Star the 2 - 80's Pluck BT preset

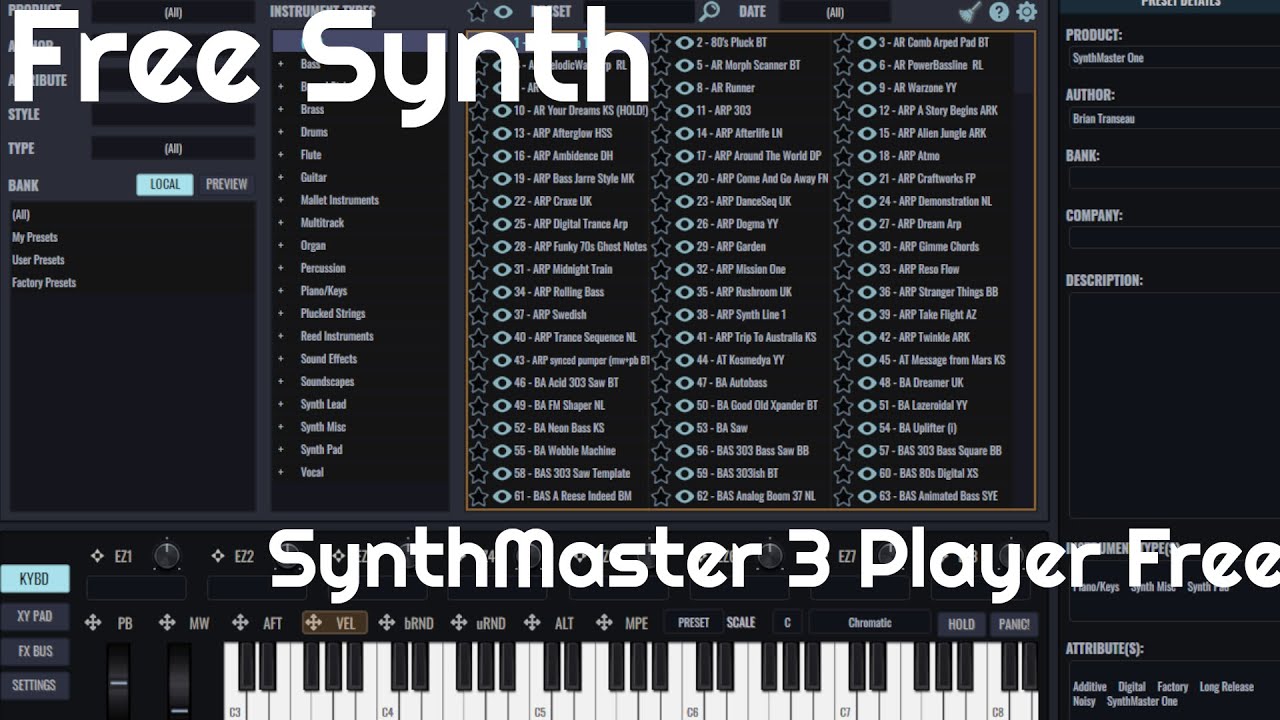[x=661, y=43]
